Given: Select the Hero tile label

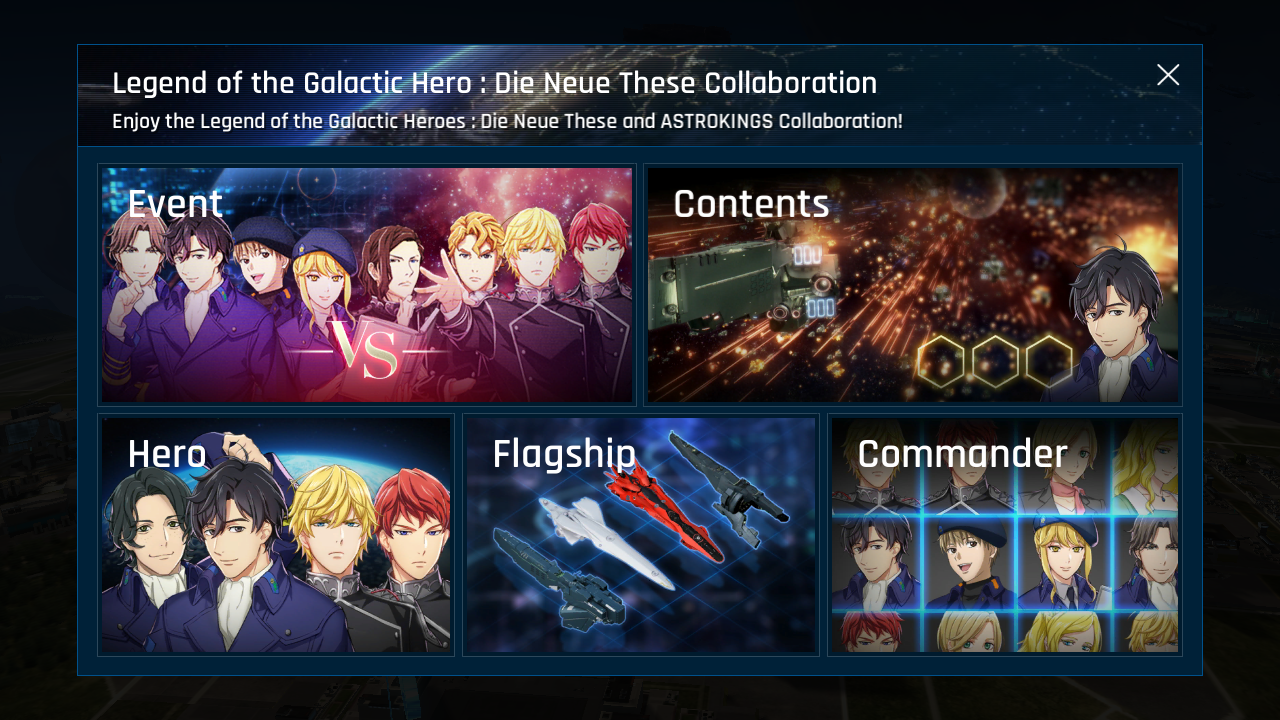Looking at the screenshot, I should [167, 455].
